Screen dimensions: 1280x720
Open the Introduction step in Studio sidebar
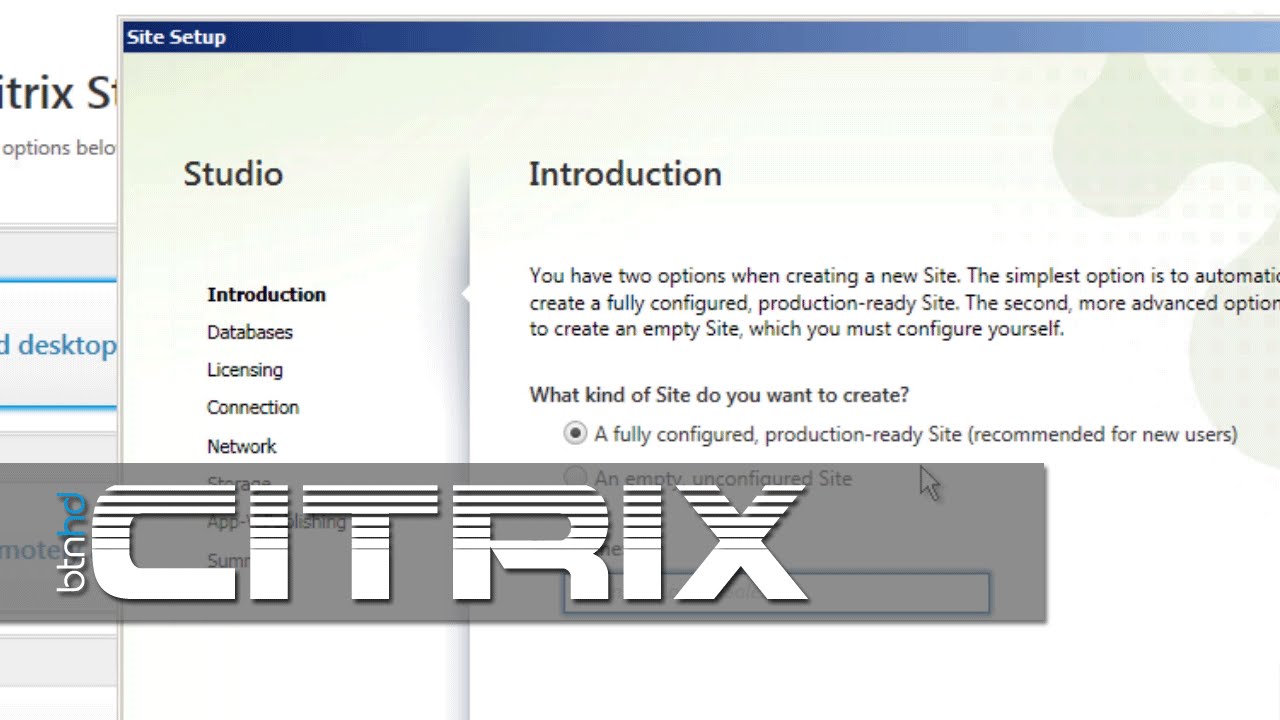[266, 294]
